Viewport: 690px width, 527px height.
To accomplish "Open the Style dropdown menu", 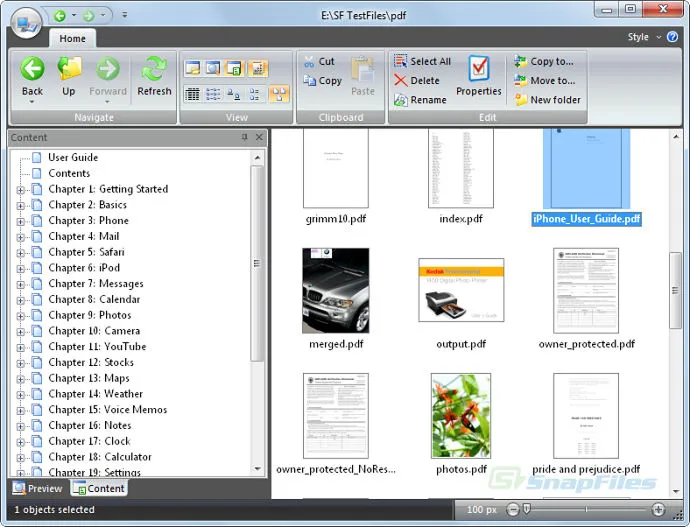I will click(x=644, y=37).
